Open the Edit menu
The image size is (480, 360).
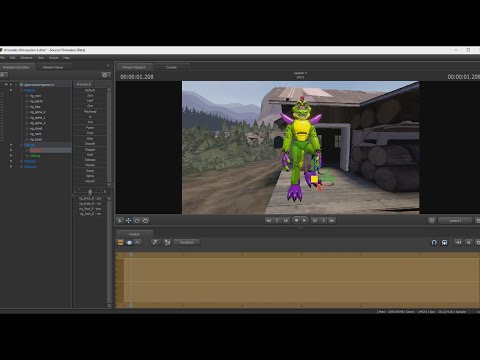(x=12, y=58)
